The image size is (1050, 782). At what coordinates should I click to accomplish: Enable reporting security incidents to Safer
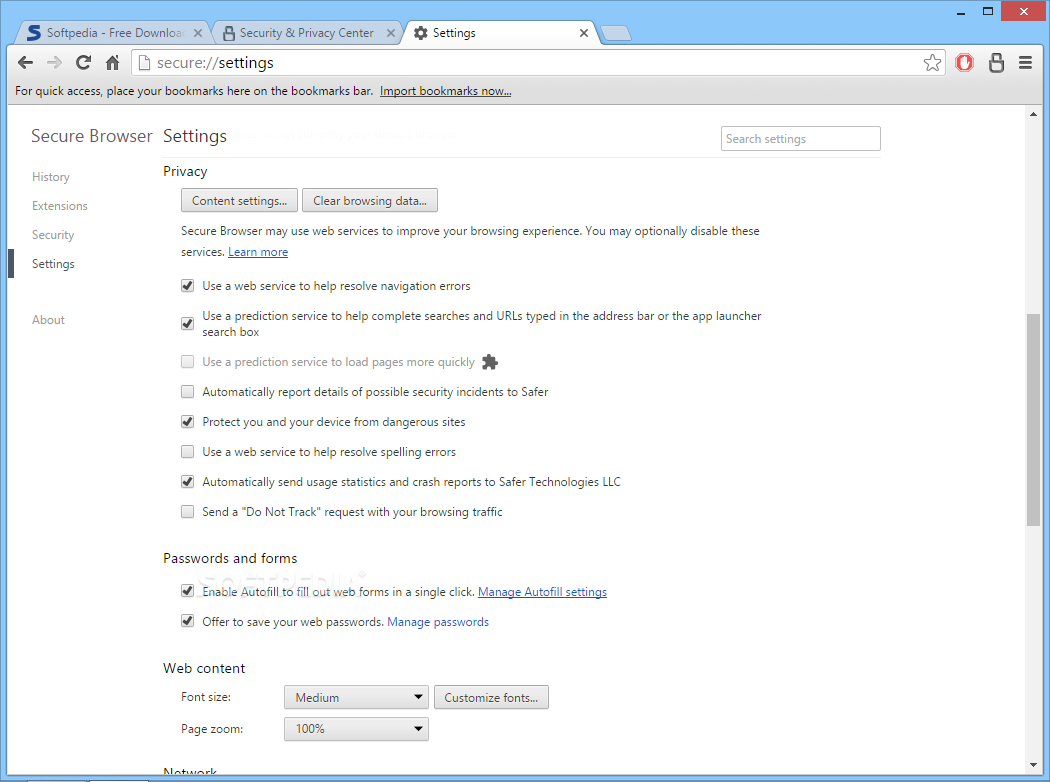(x=188, y=392)
